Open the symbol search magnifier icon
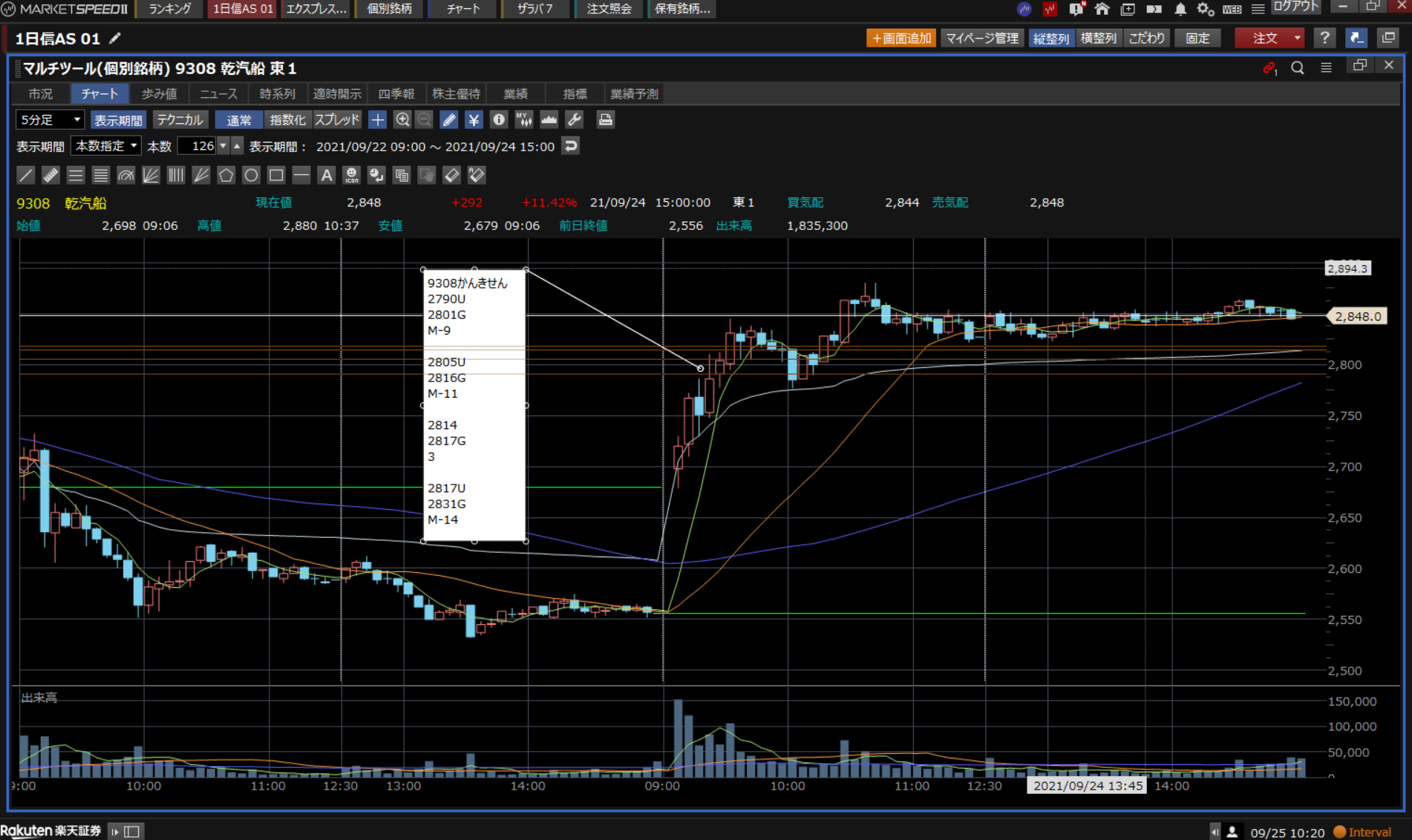 [x=1297, y=68]
